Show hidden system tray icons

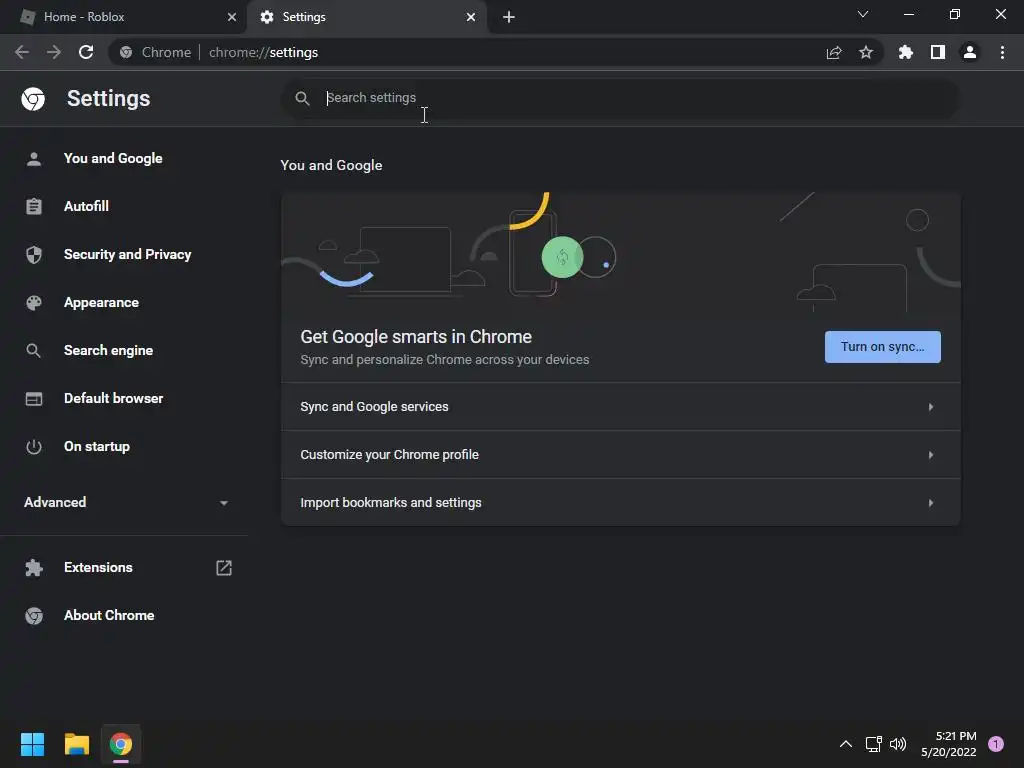(846, 744)
